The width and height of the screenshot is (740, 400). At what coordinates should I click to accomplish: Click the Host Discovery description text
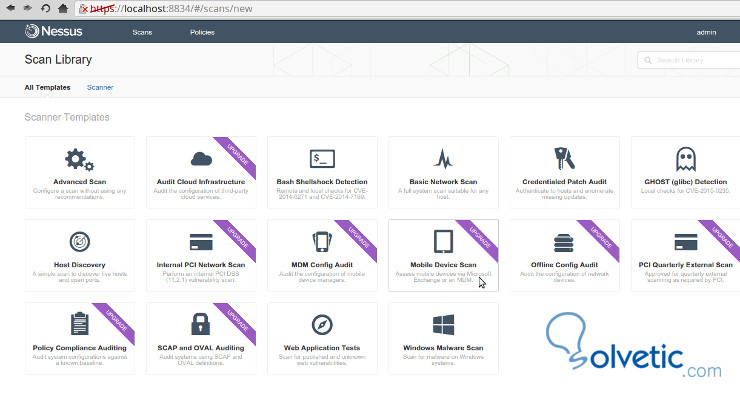click(x=80, y=277)
